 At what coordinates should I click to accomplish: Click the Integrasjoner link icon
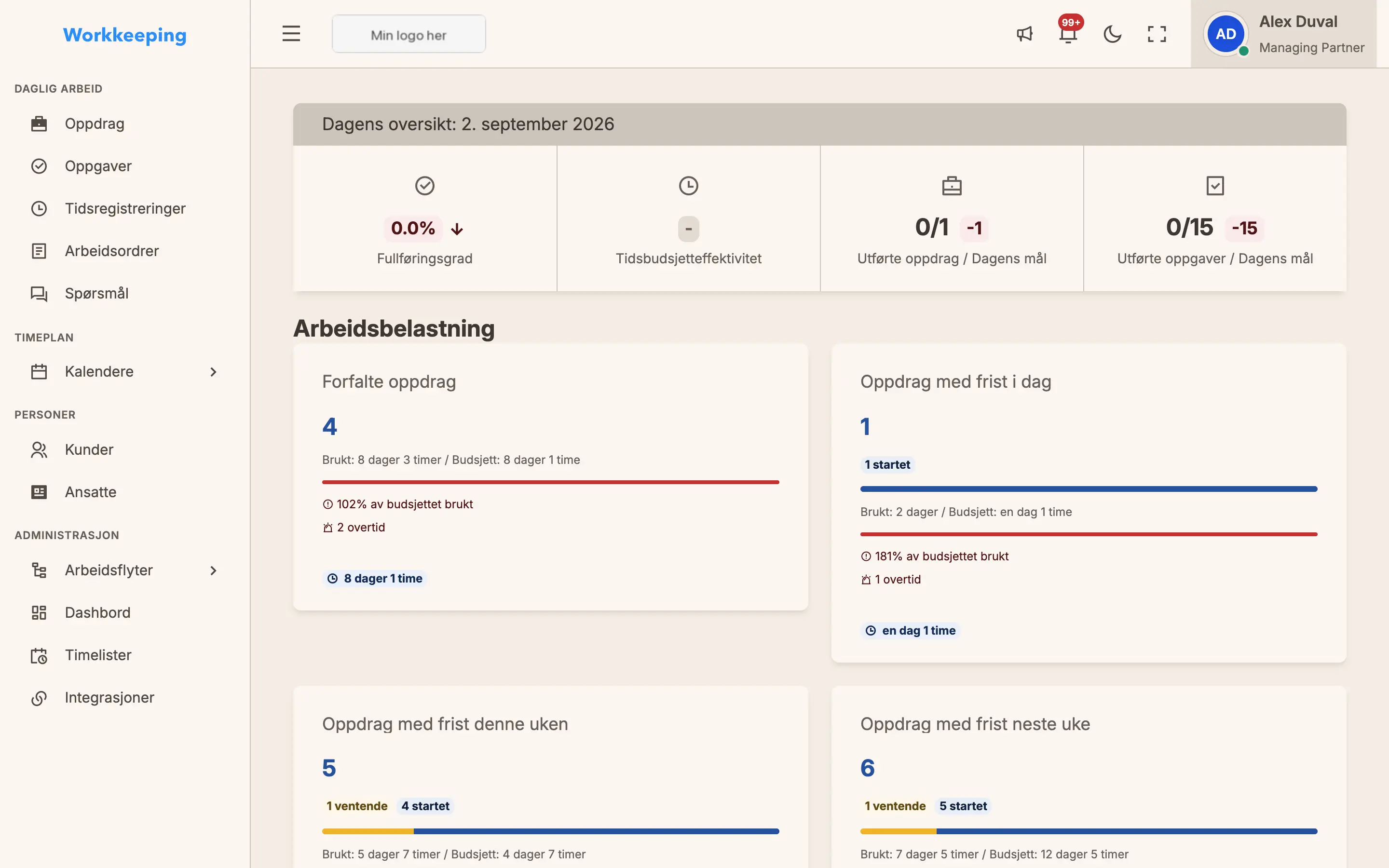39,697
